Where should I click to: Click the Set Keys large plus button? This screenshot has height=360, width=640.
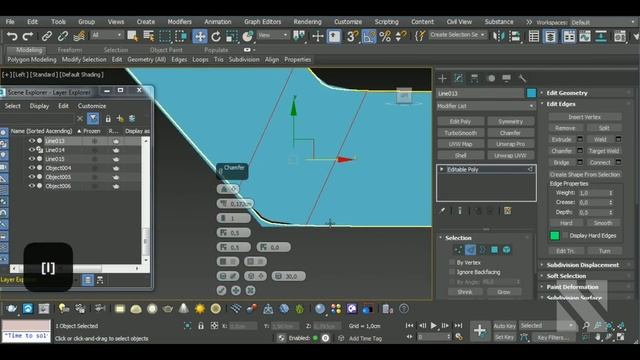tap(480, 331)
